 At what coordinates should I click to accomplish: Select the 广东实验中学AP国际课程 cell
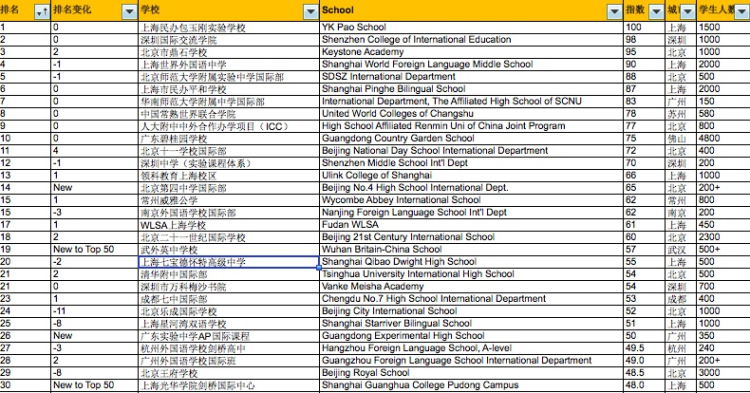(229, 336)
